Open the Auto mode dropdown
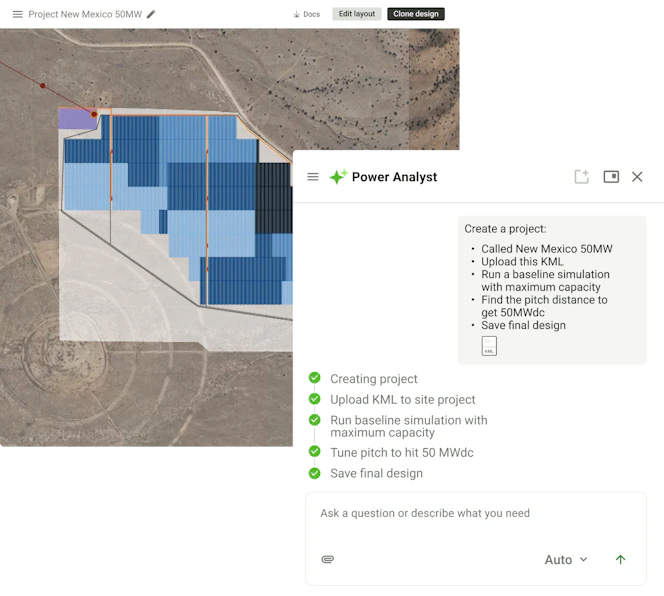This screenshot has height=596, width=664. tap(566, 560)
